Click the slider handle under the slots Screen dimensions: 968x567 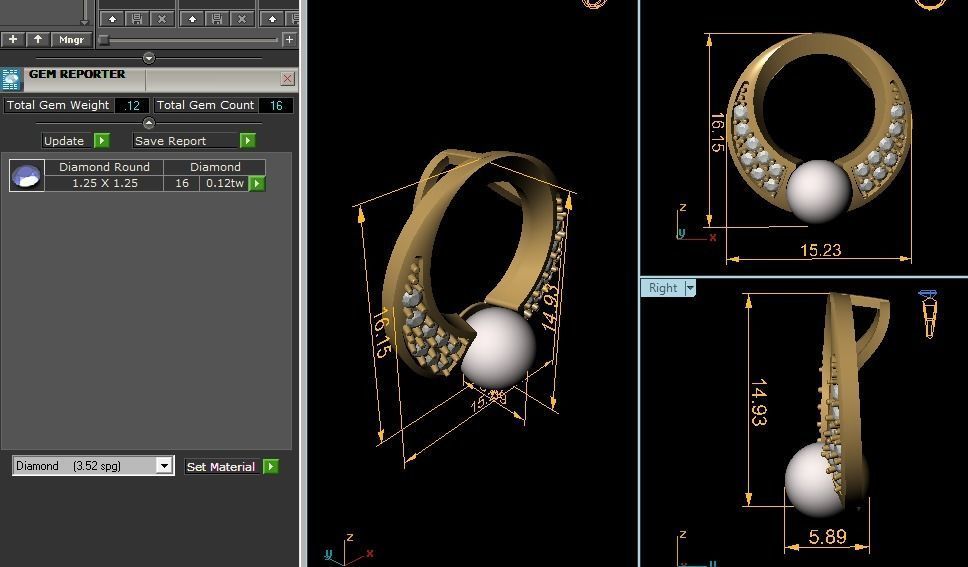coord(104,40)
